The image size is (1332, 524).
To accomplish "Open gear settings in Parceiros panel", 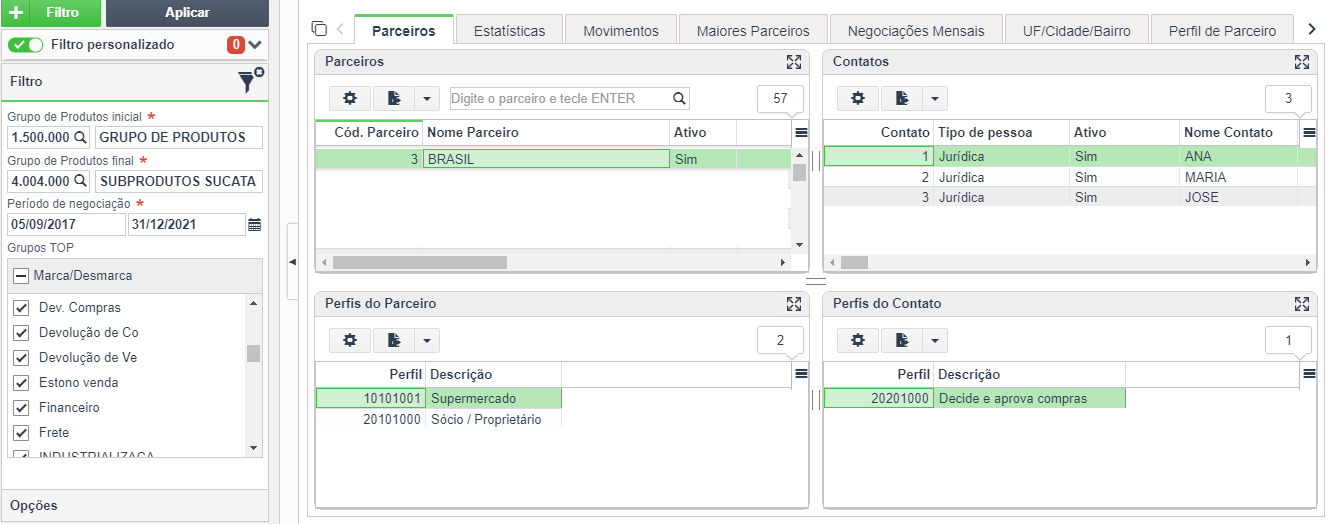I will coord(350,98).
